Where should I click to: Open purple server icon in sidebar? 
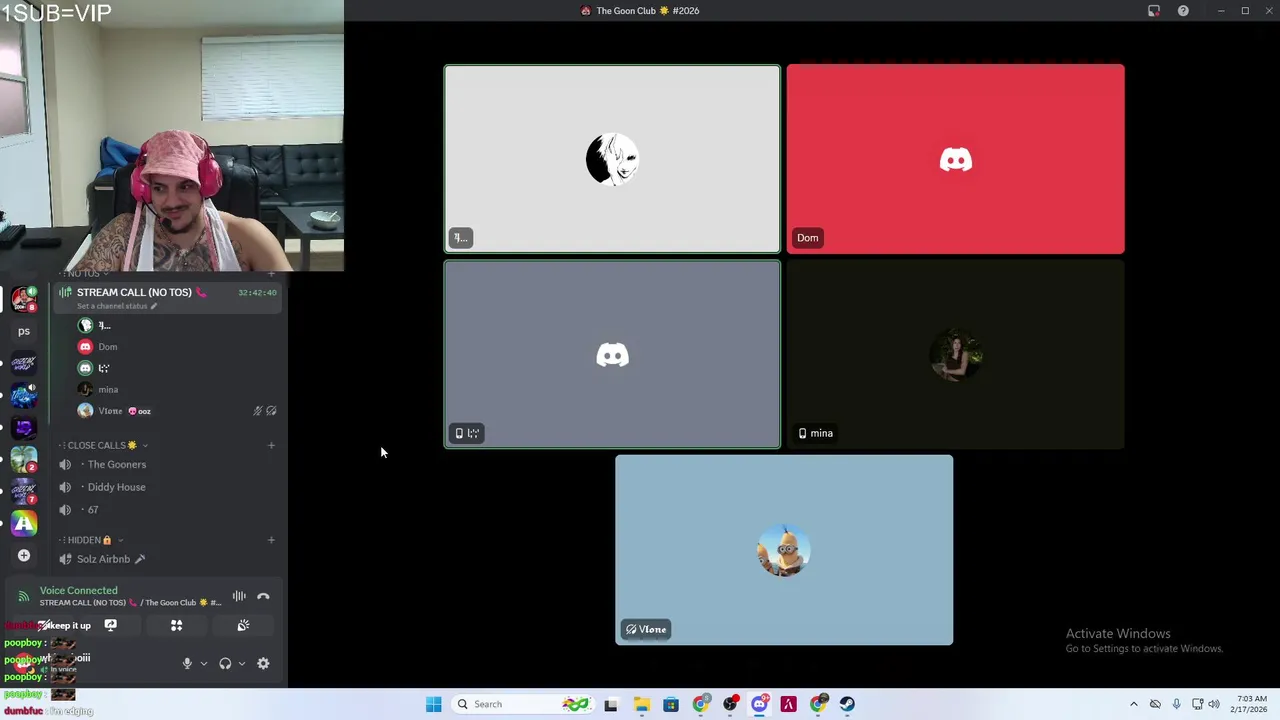coord(24,428)
